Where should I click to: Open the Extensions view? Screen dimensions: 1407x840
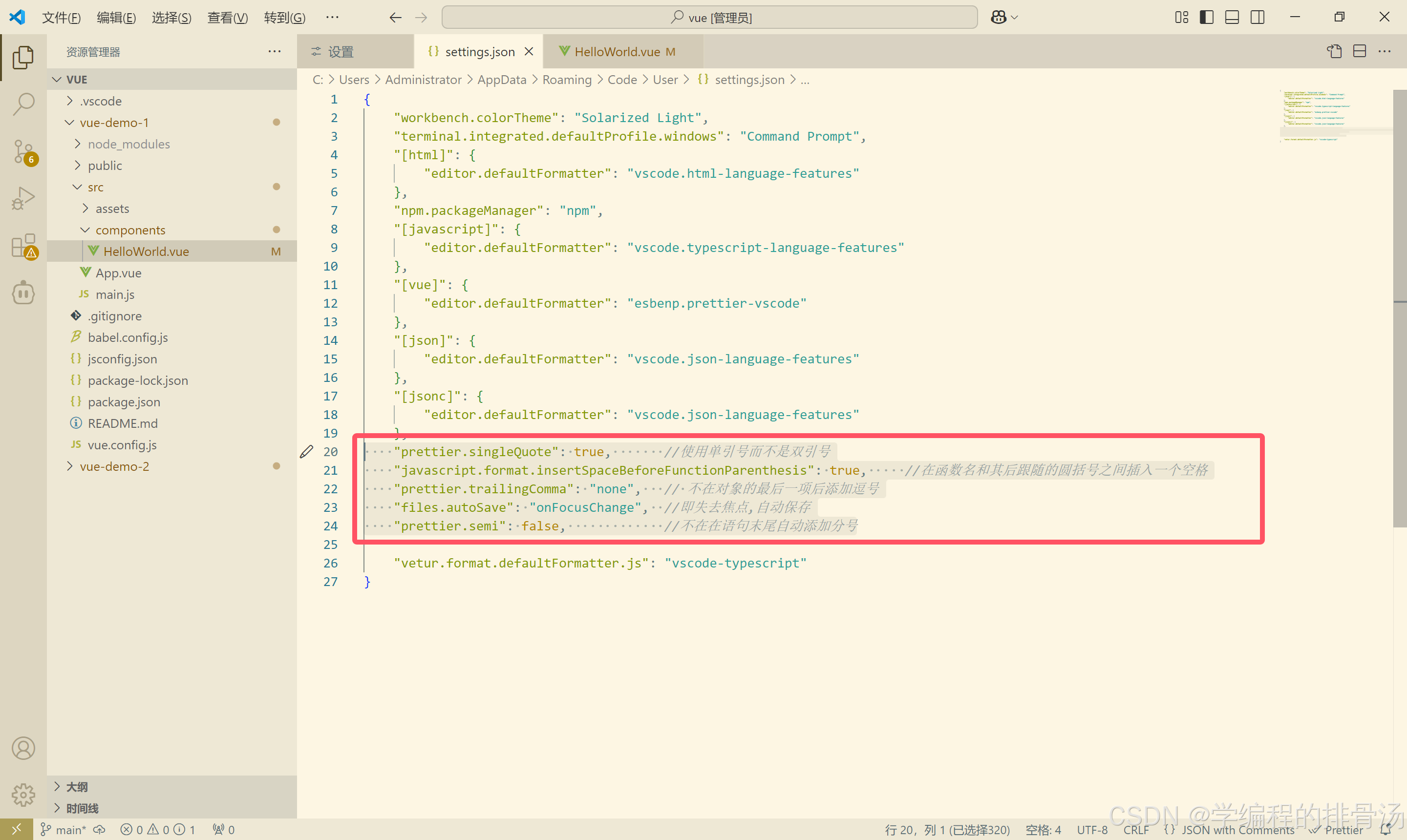pos(23,246)
